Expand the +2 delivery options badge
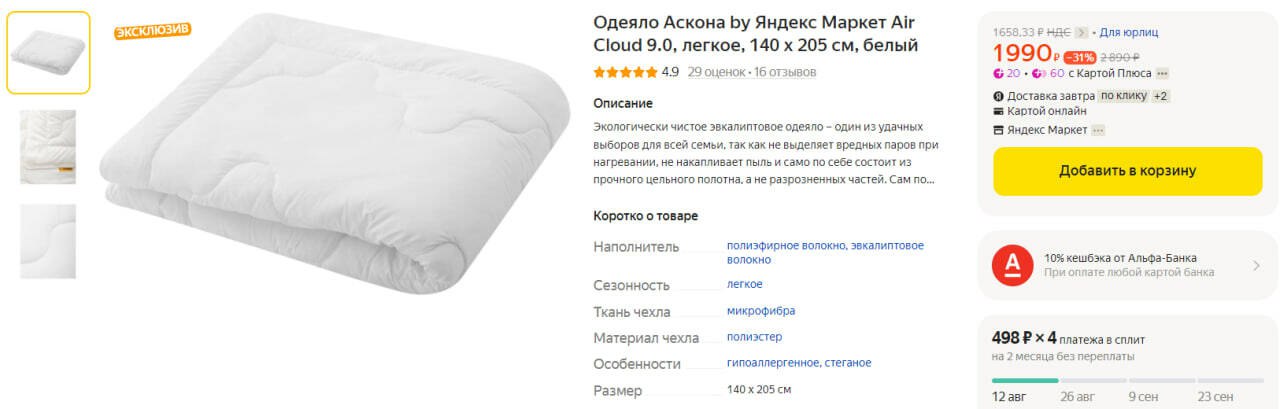The image size is (1280, 409). pyautogui.click(x=1161, y=96)
